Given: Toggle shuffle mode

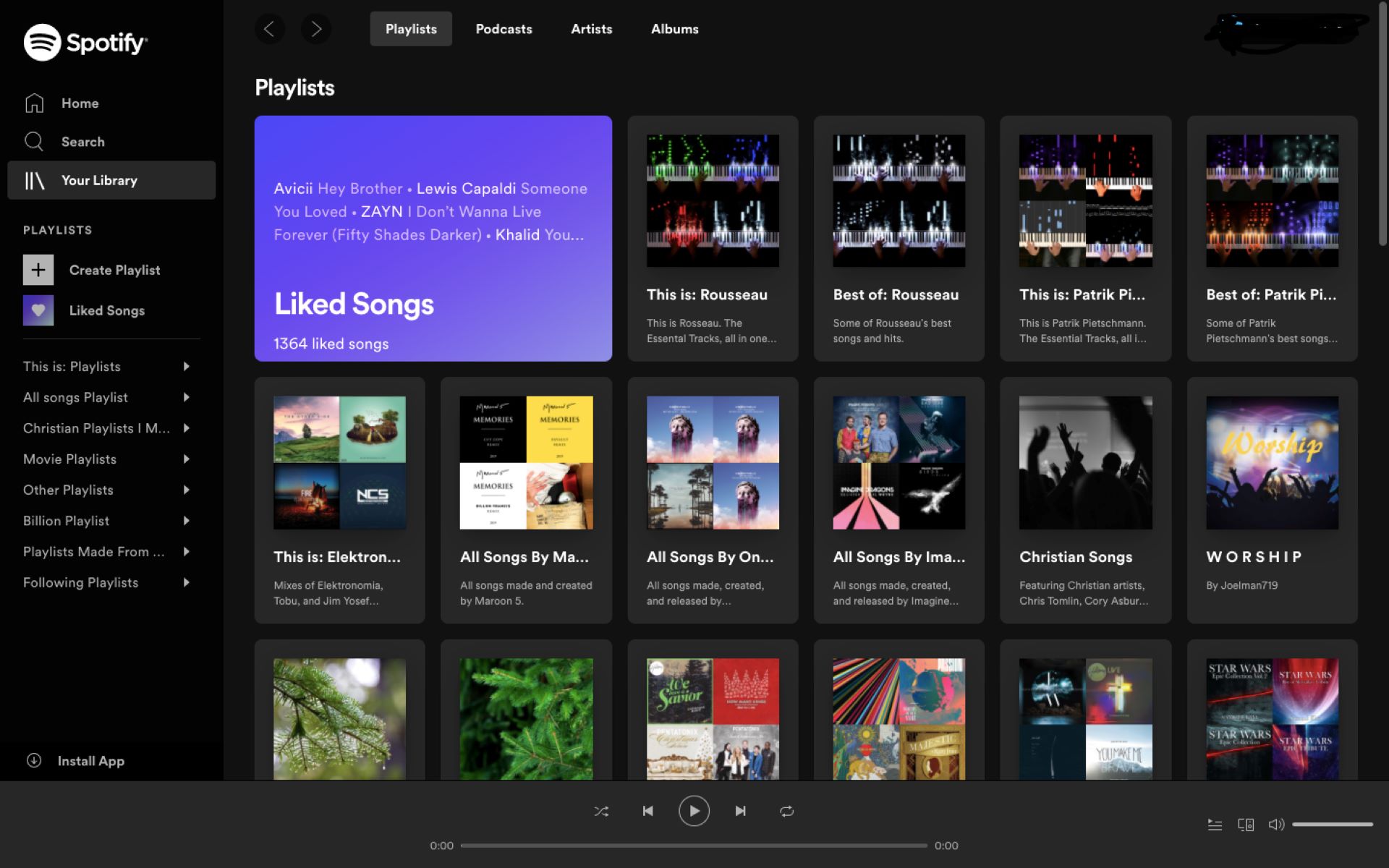Looking at the screenshot, I should 601,811.
